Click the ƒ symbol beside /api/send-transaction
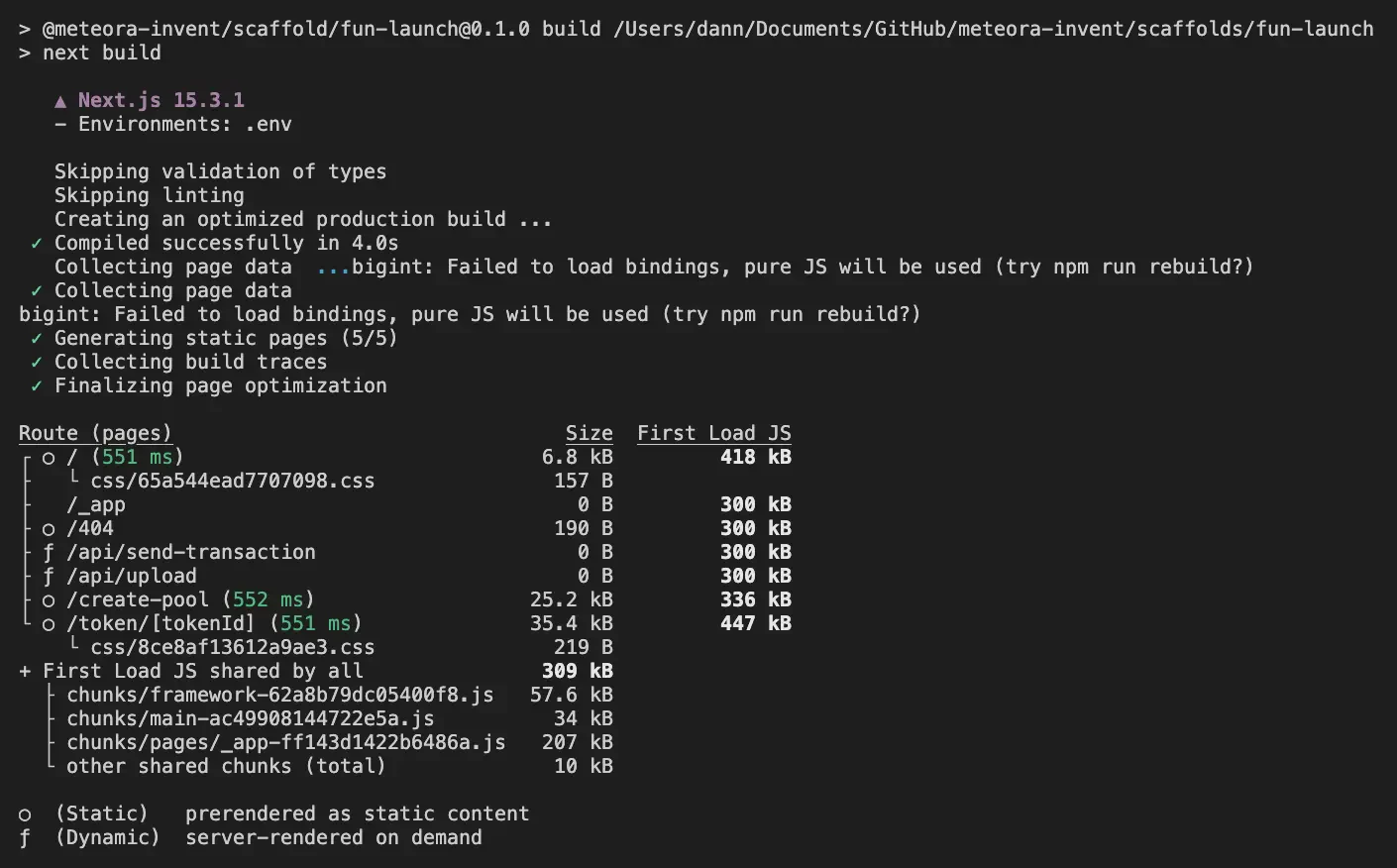1397x868 pixels. point(49,552)
